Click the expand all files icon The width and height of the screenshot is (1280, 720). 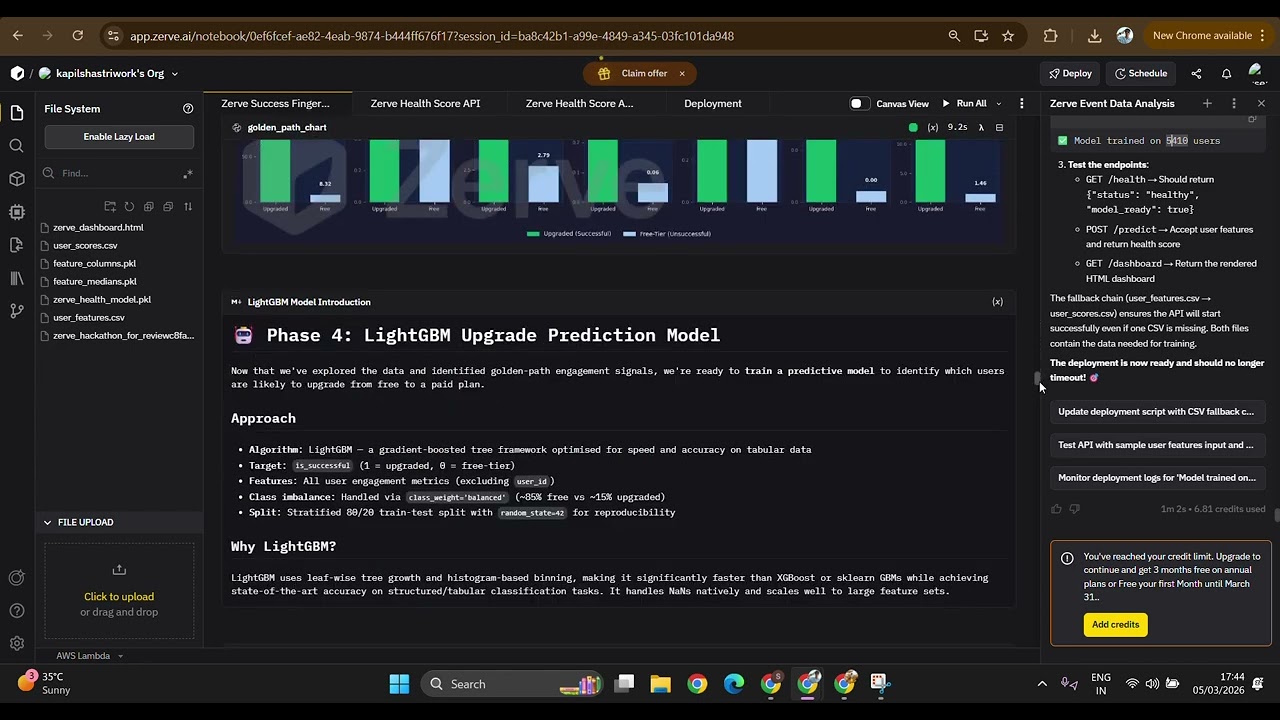(x=149, y=206)
